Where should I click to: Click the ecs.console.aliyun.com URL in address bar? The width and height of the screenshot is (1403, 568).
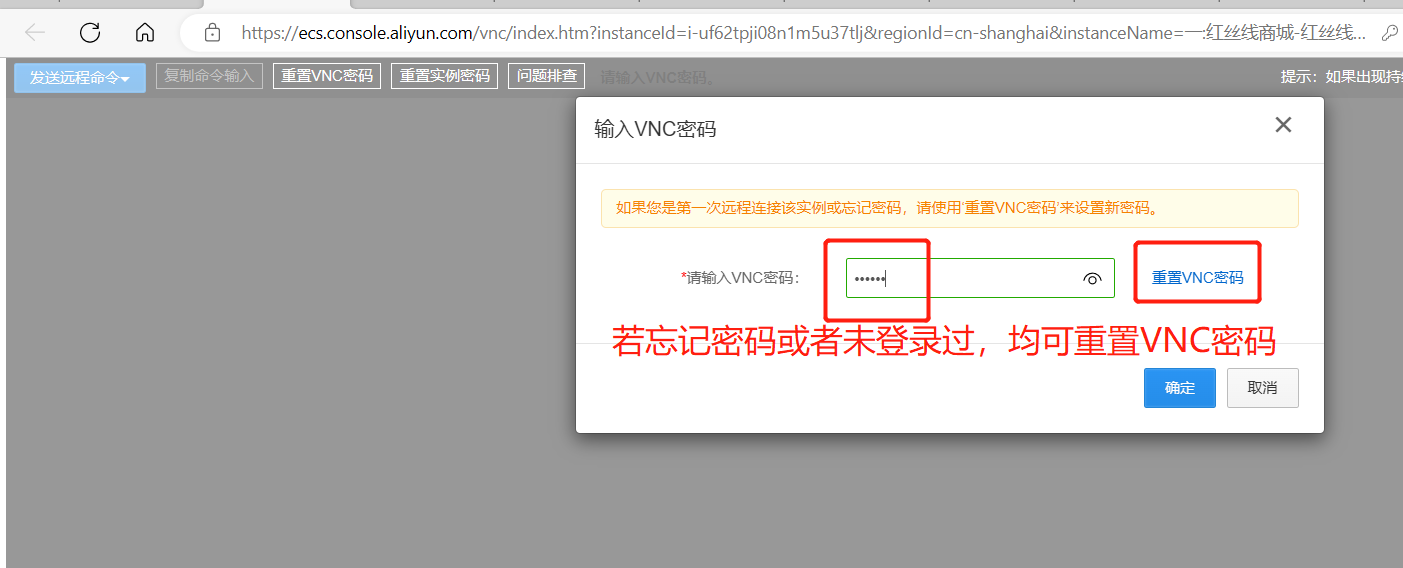coord(803,33)
